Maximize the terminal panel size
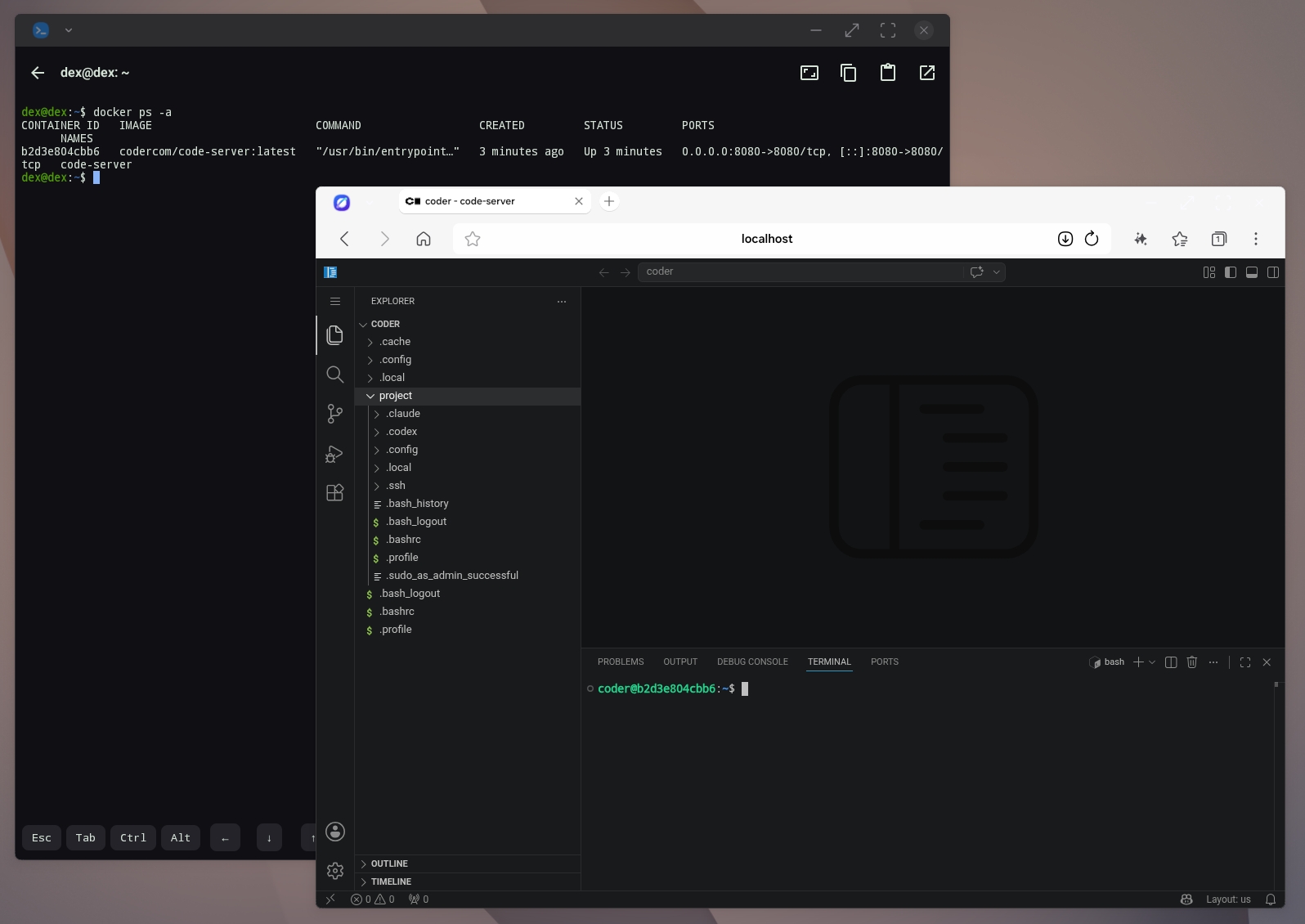Viewport: 1305px width, 924px height. (1245, 662)
